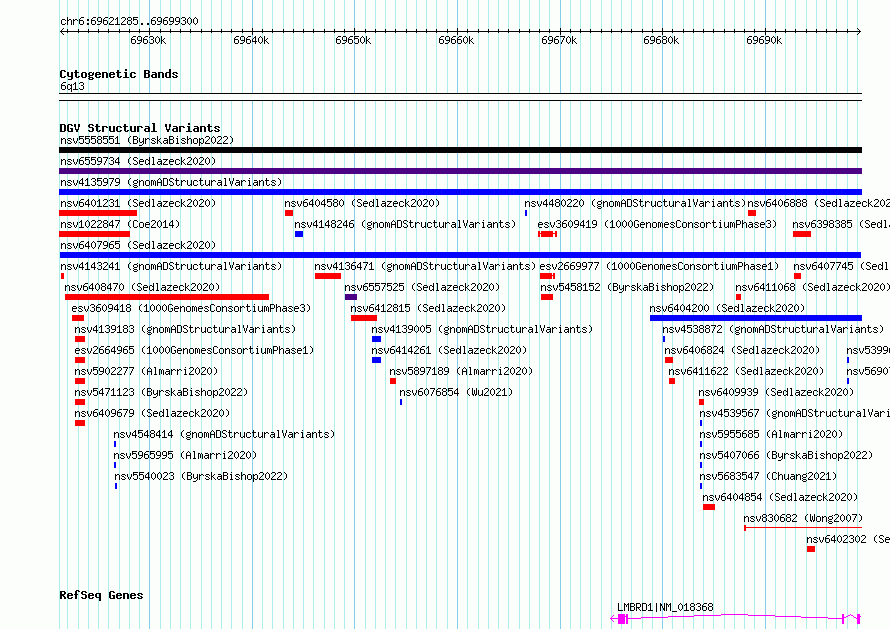This screenshot has width=890, height=629.
Task: Select nsv5407066 (ByrskaBishop2022) label
Action: point(786,455)
